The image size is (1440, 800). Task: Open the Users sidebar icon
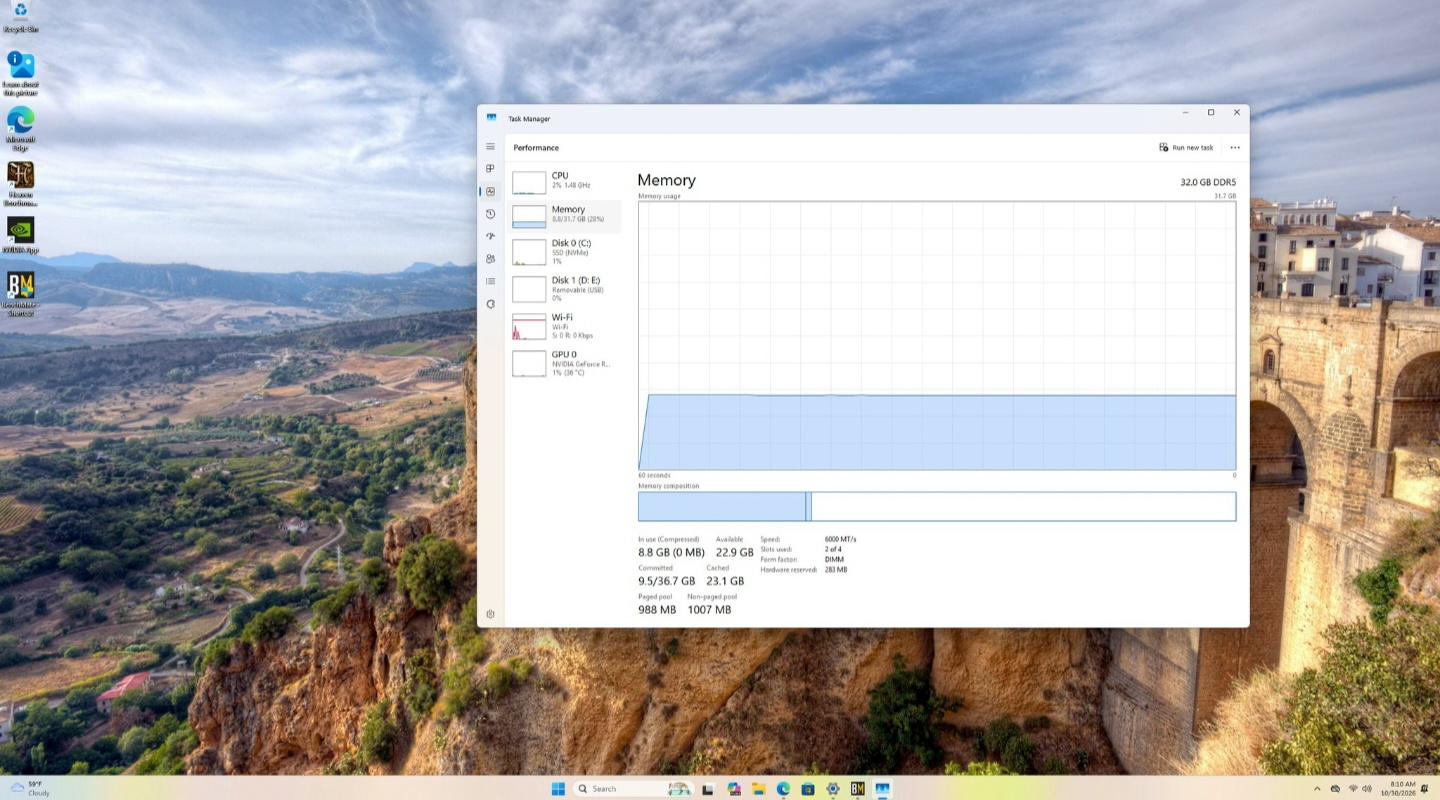490,258
